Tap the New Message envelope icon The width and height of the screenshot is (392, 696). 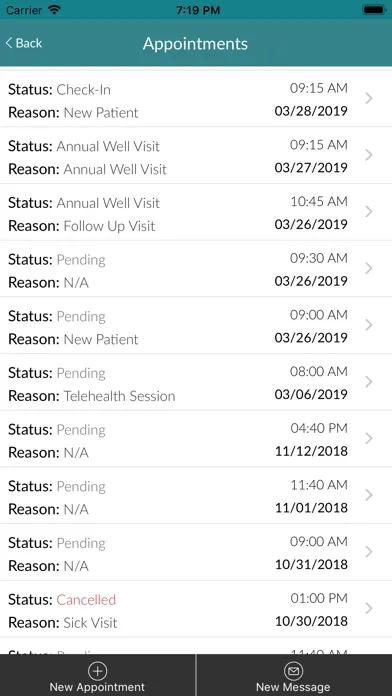[x=293, y=671]
